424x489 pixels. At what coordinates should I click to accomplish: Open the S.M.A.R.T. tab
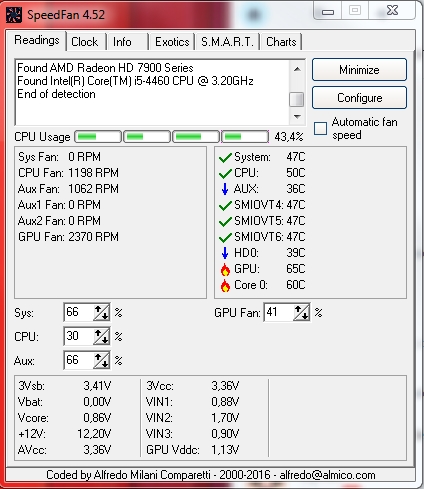click(227, 42)
